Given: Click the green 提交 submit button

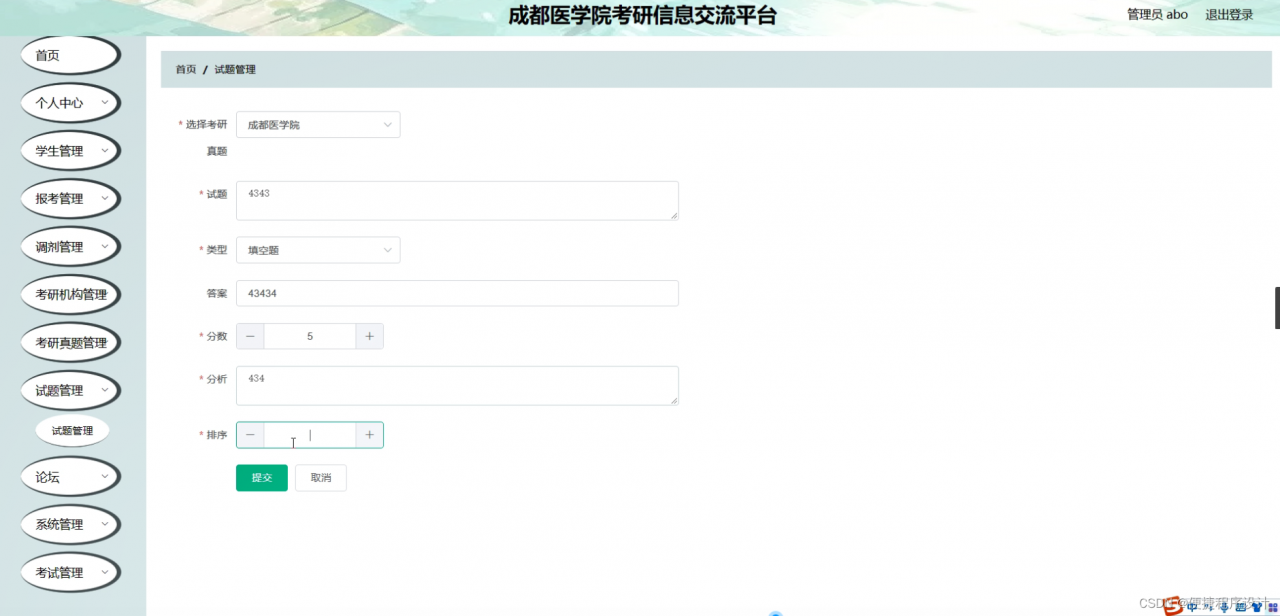Looking at the screenshot, I should tap(261, 477).
